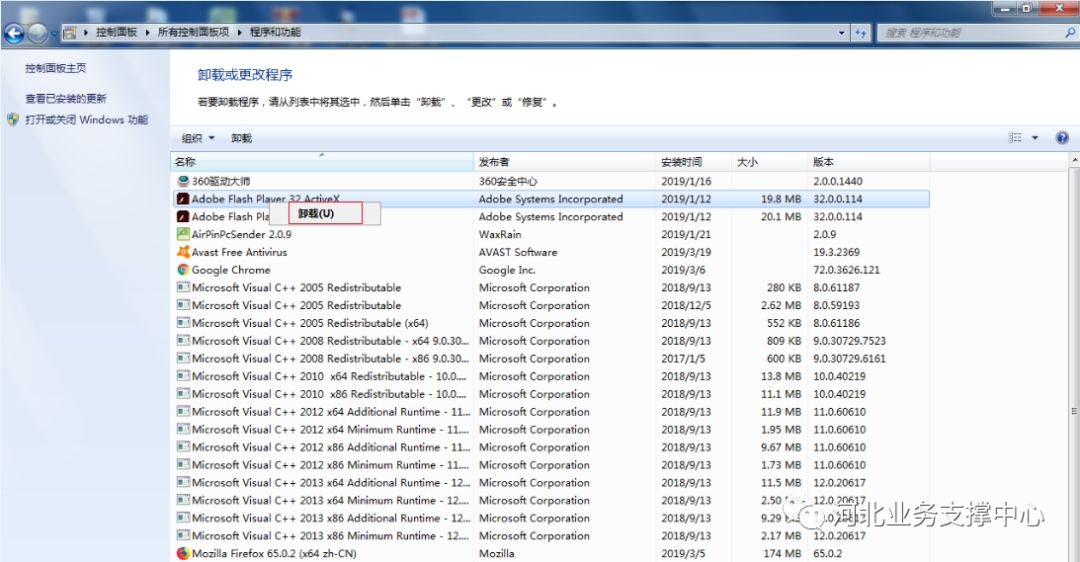Select Google Chrome program name
This screenshot has height=562, width=1080.
[x=231, y=270]
